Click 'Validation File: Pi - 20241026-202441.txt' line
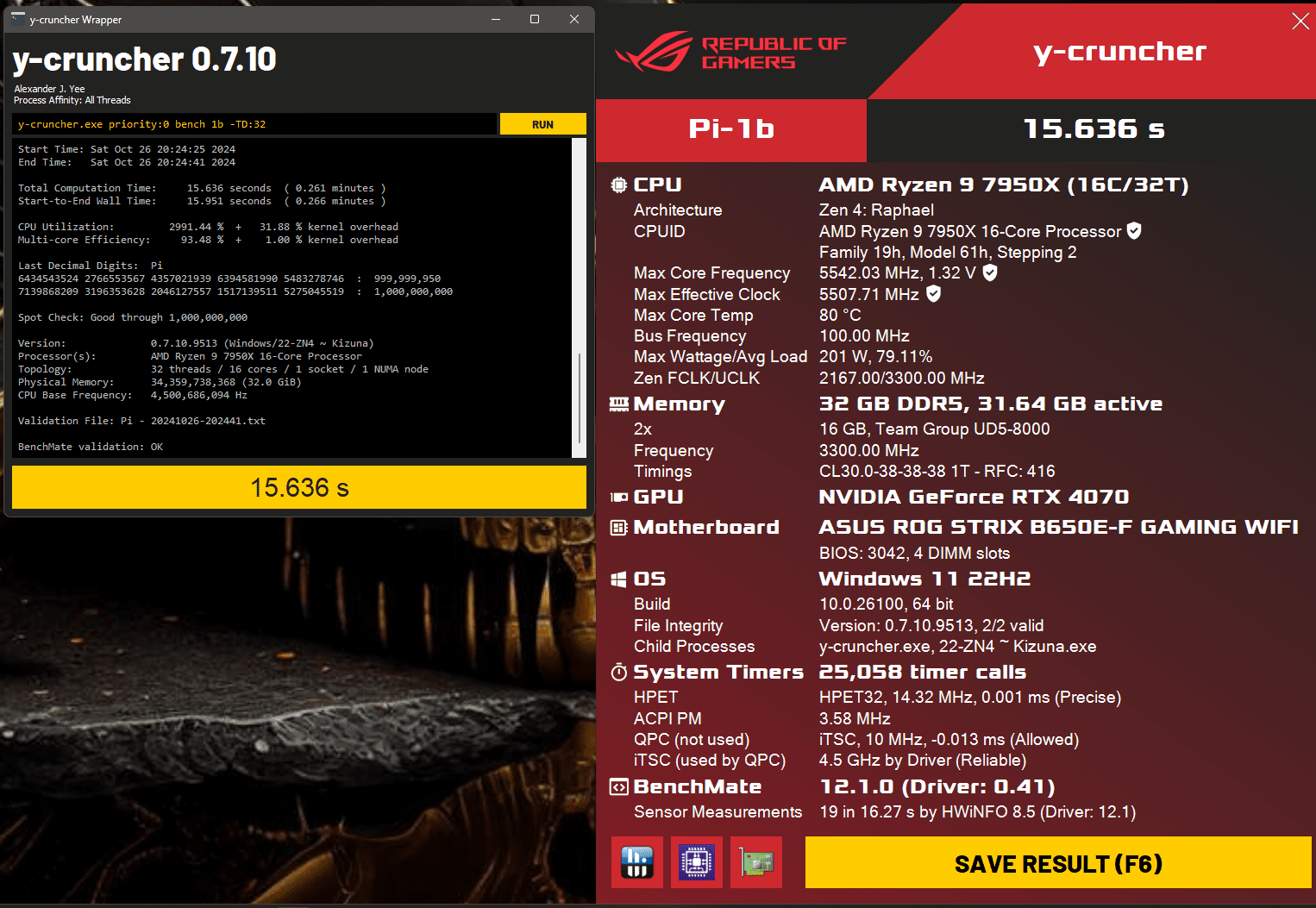 point(141,421)
